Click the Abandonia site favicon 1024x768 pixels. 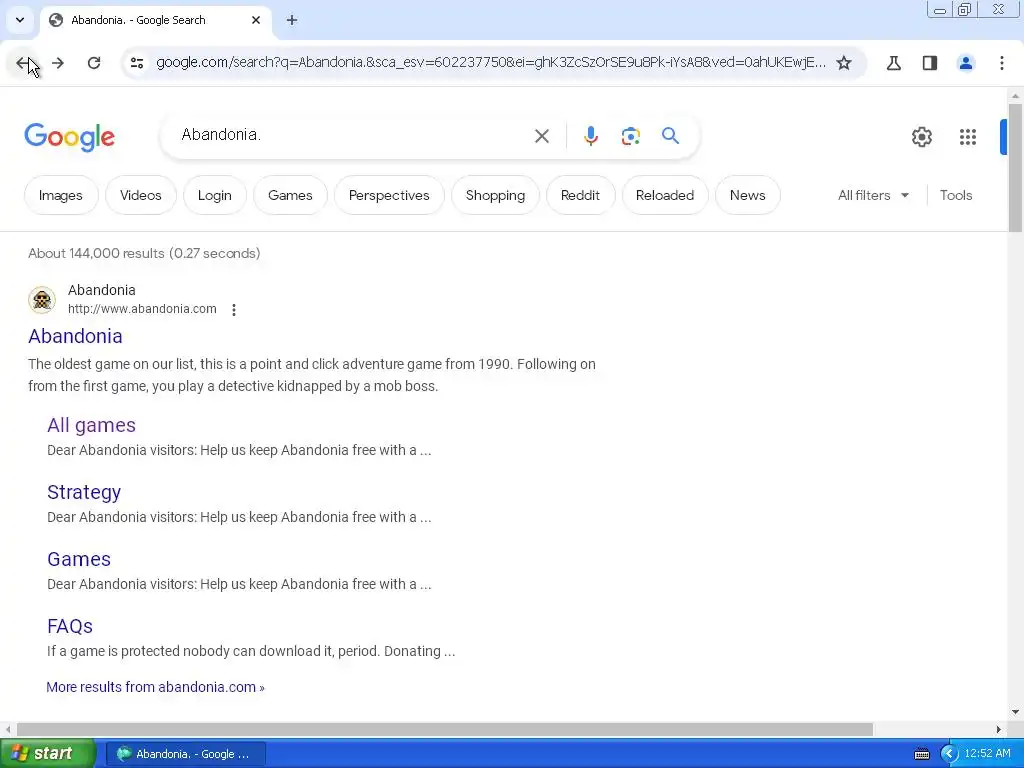[42, 300]
